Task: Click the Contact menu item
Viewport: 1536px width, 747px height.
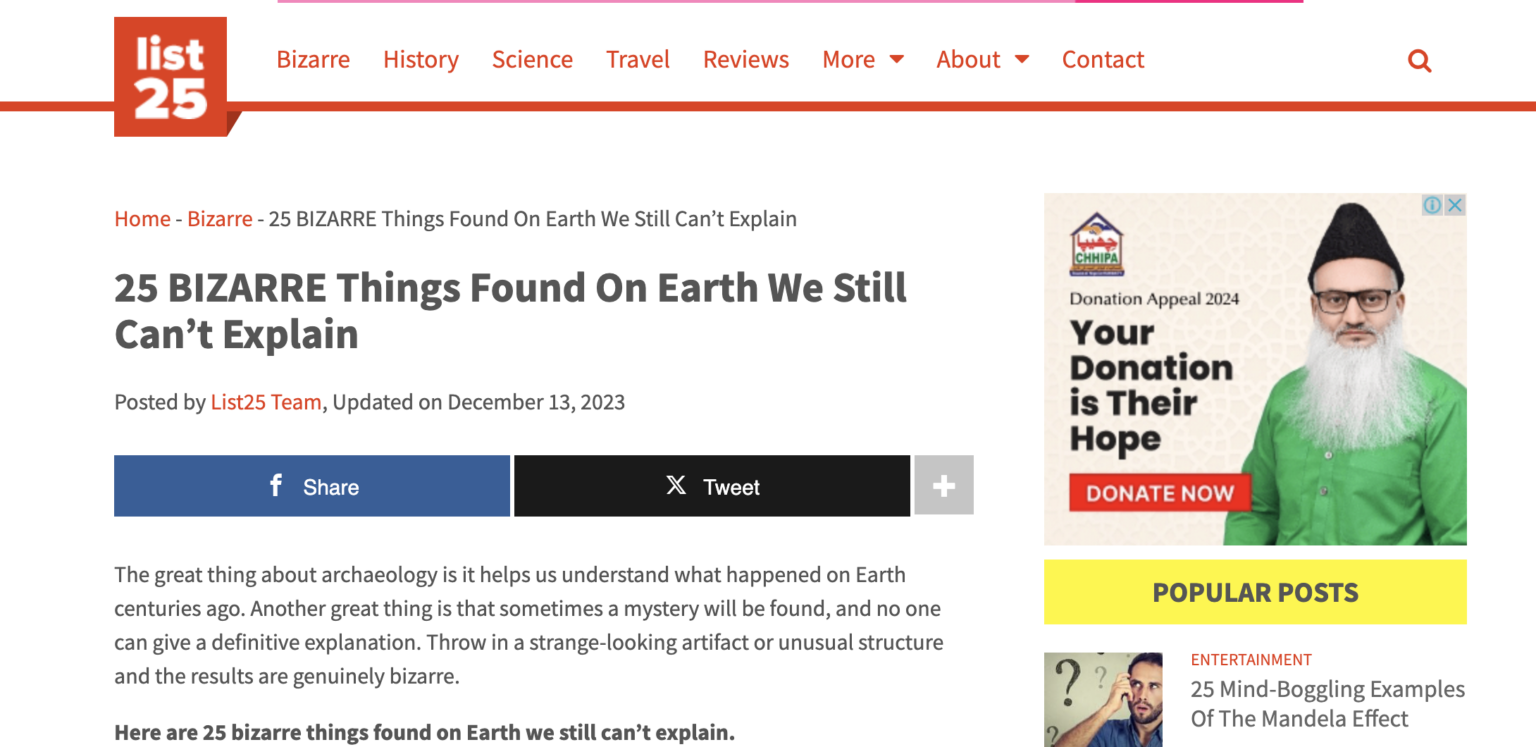Action: (1102, 59)
